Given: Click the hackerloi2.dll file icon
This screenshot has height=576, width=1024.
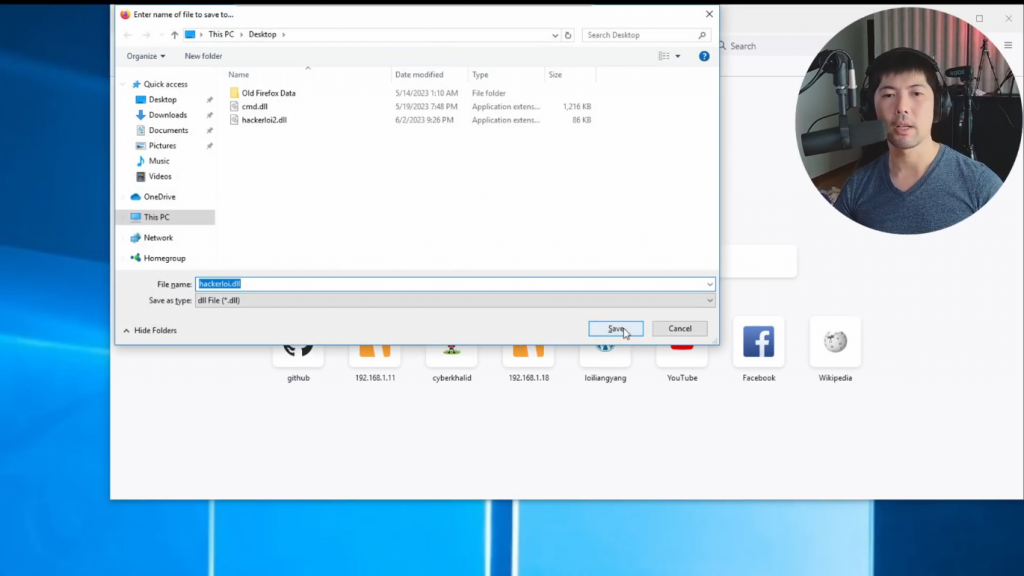Looking at the screenshot, I should (234, 120).
